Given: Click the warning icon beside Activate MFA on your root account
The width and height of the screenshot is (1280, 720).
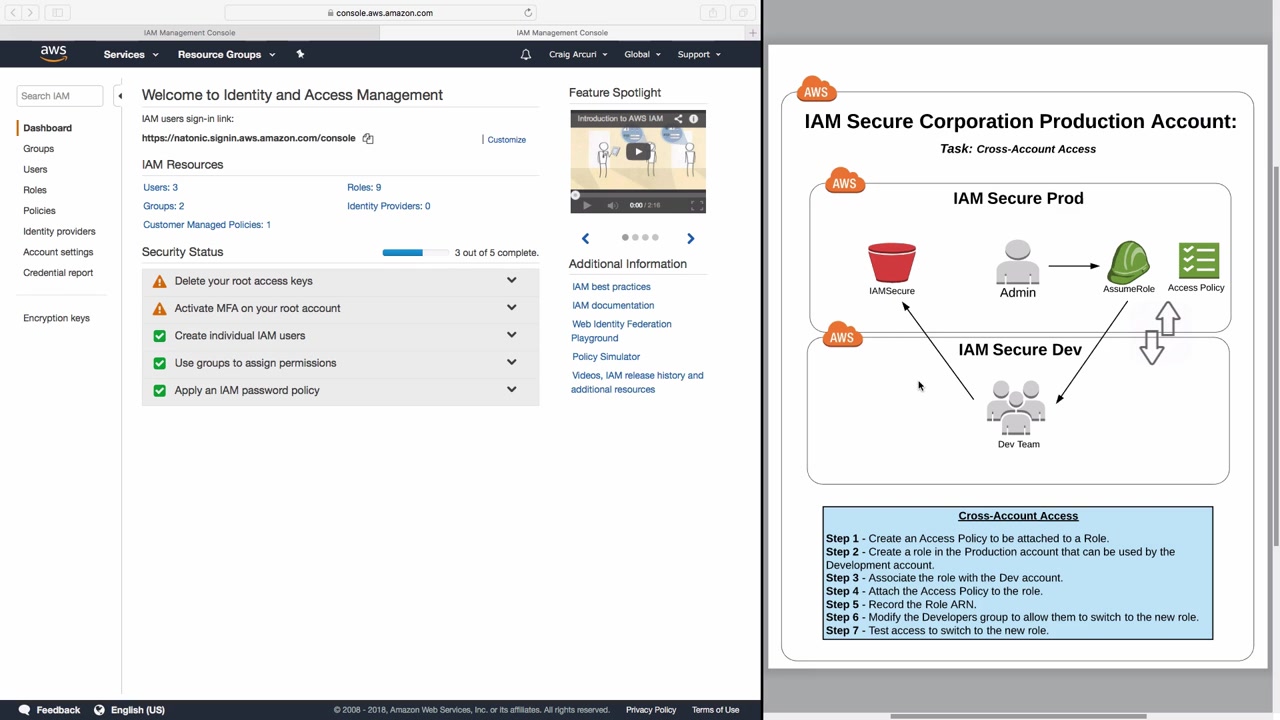Looking at the screenshot, I should pyautogui.click(x=159, y=308).
